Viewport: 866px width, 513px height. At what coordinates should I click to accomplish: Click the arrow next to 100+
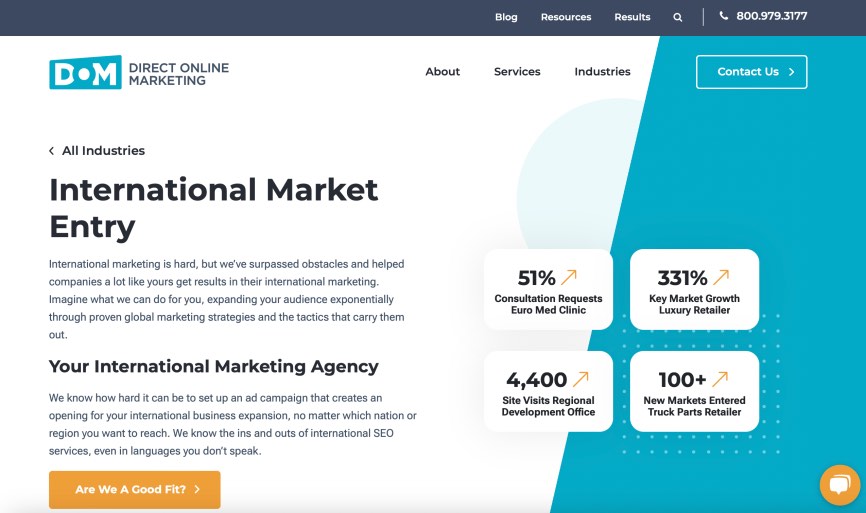[720, 379]
